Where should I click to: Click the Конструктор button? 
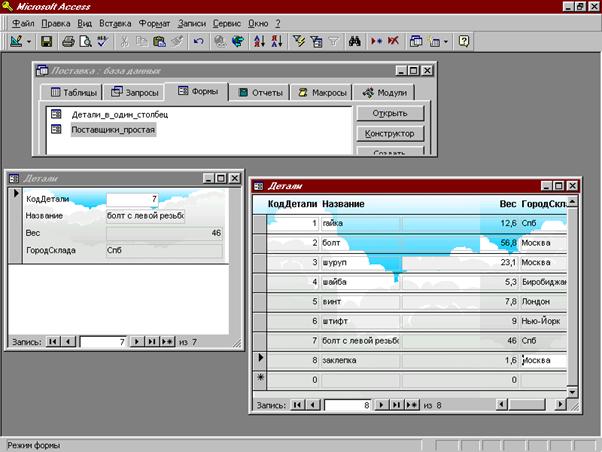click(390, 134)
